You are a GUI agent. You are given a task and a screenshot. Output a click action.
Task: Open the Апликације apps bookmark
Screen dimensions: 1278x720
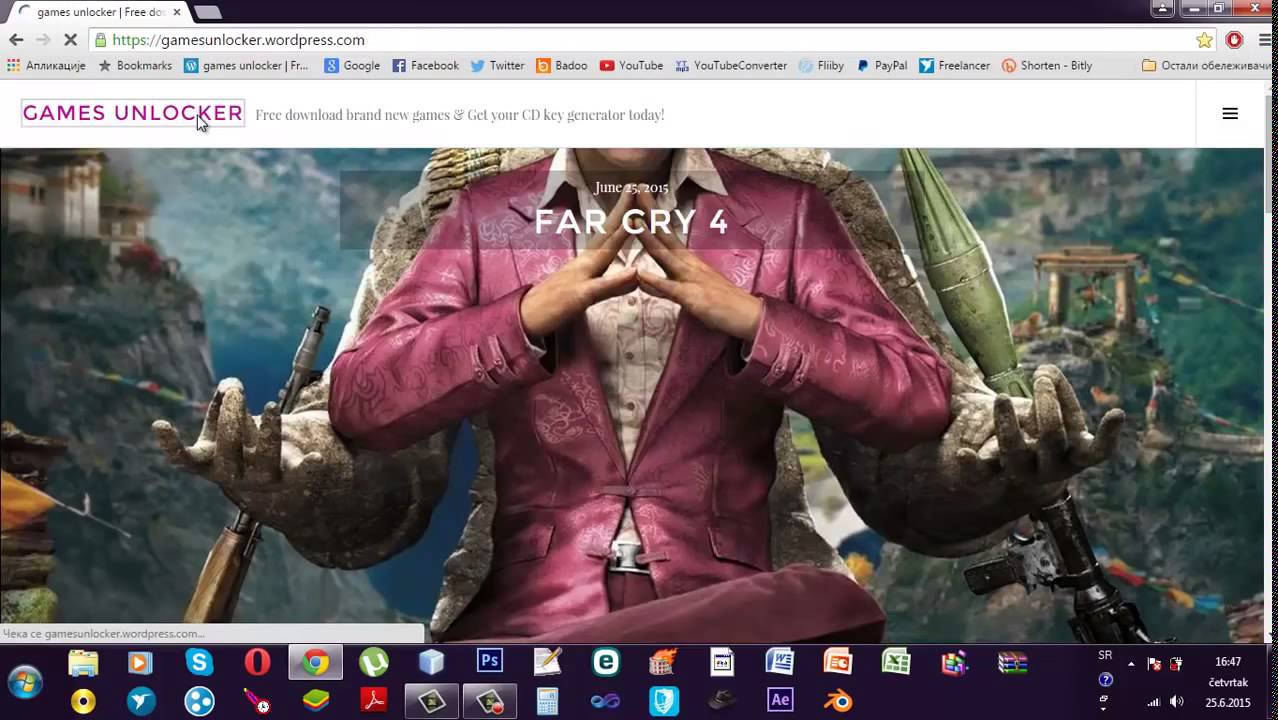46,66
